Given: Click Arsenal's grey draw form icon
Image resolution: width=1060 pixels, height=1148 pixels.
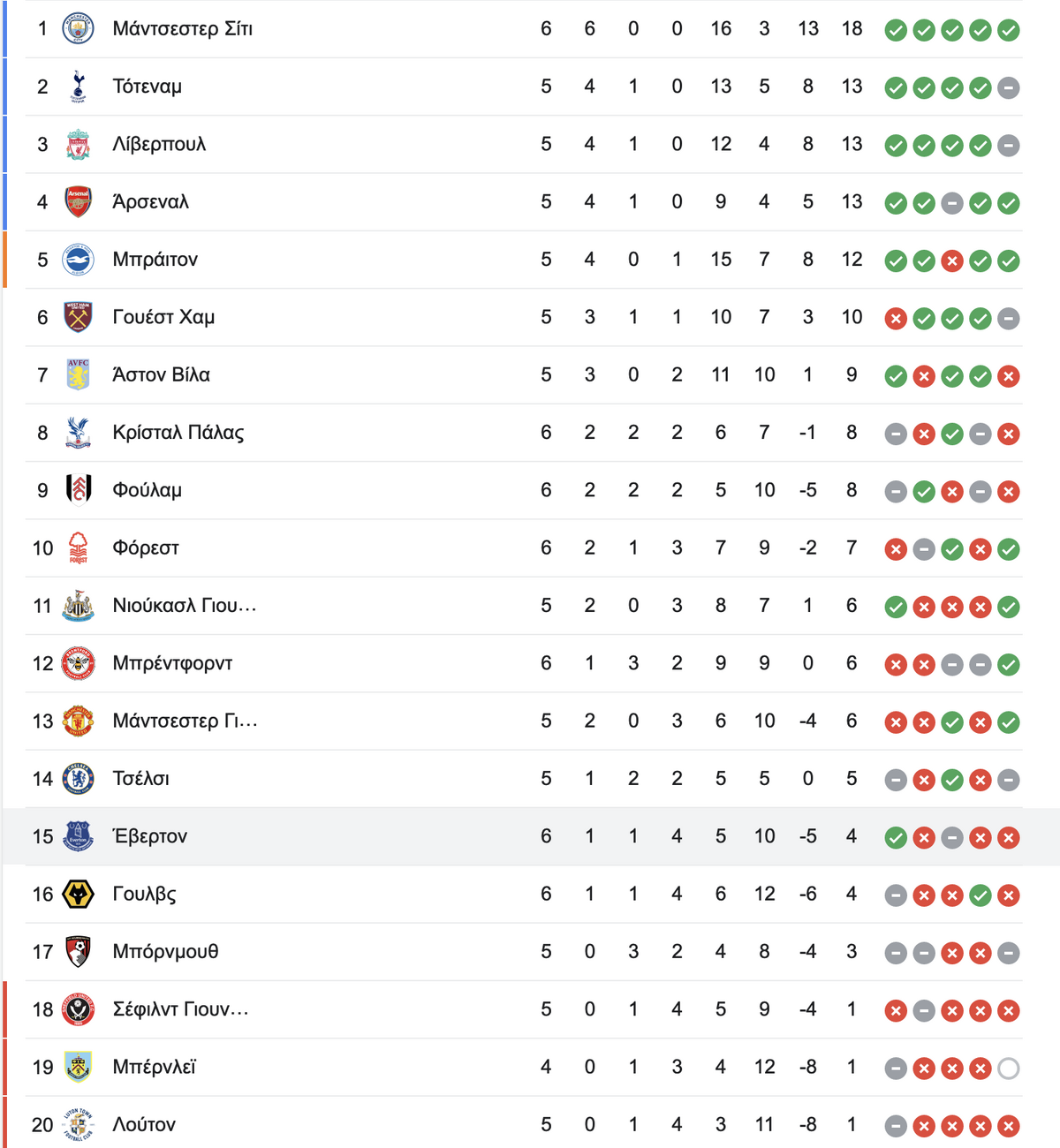Looking at the screenshot, I should [952, 204].
